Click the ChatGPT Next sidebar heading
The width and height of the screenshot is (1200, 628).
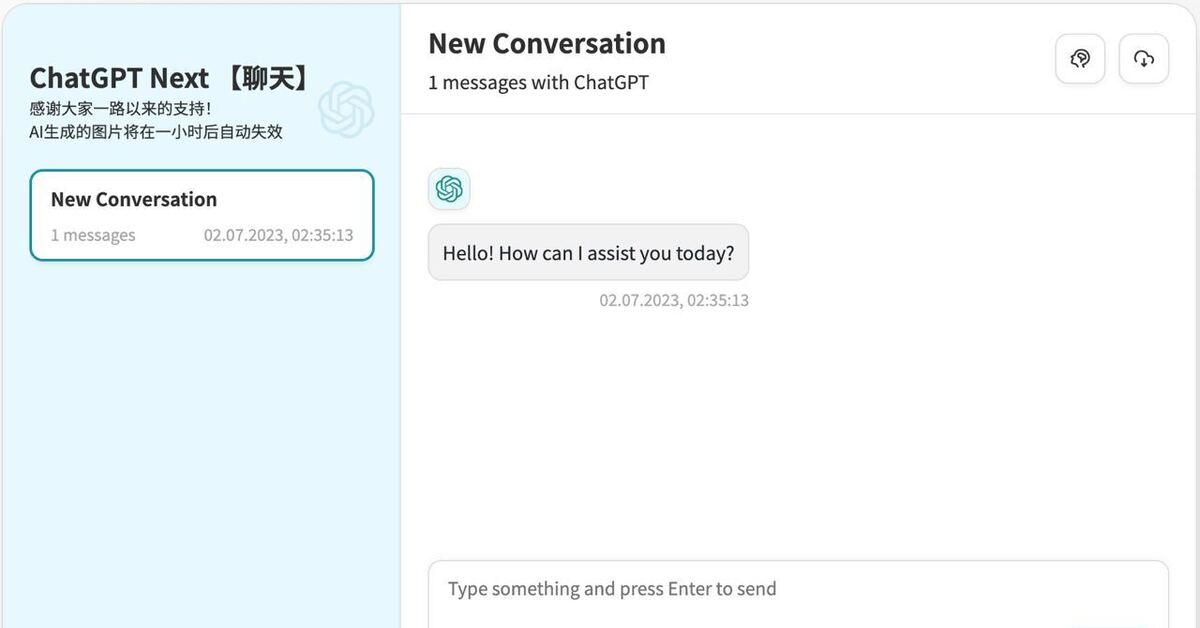[x=120, y=78]
